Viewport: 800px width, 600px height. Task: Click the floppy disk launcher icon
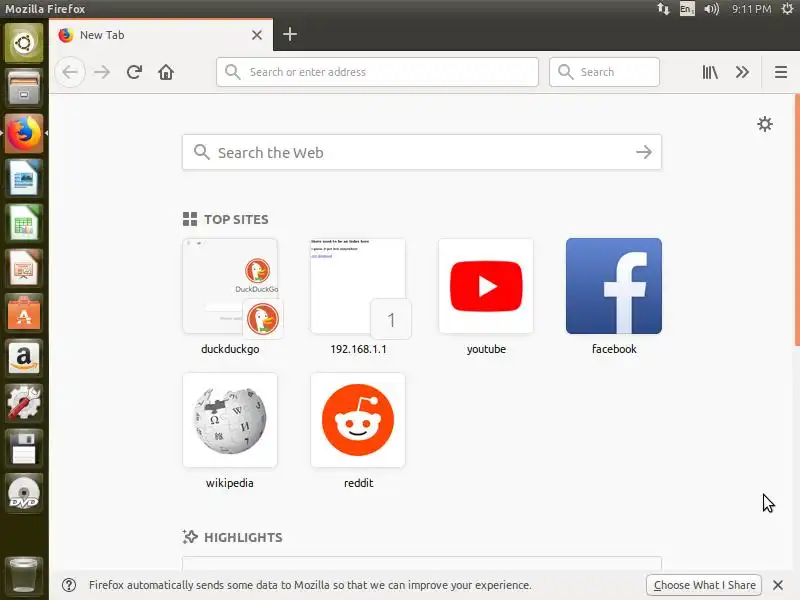pos(24,448)
